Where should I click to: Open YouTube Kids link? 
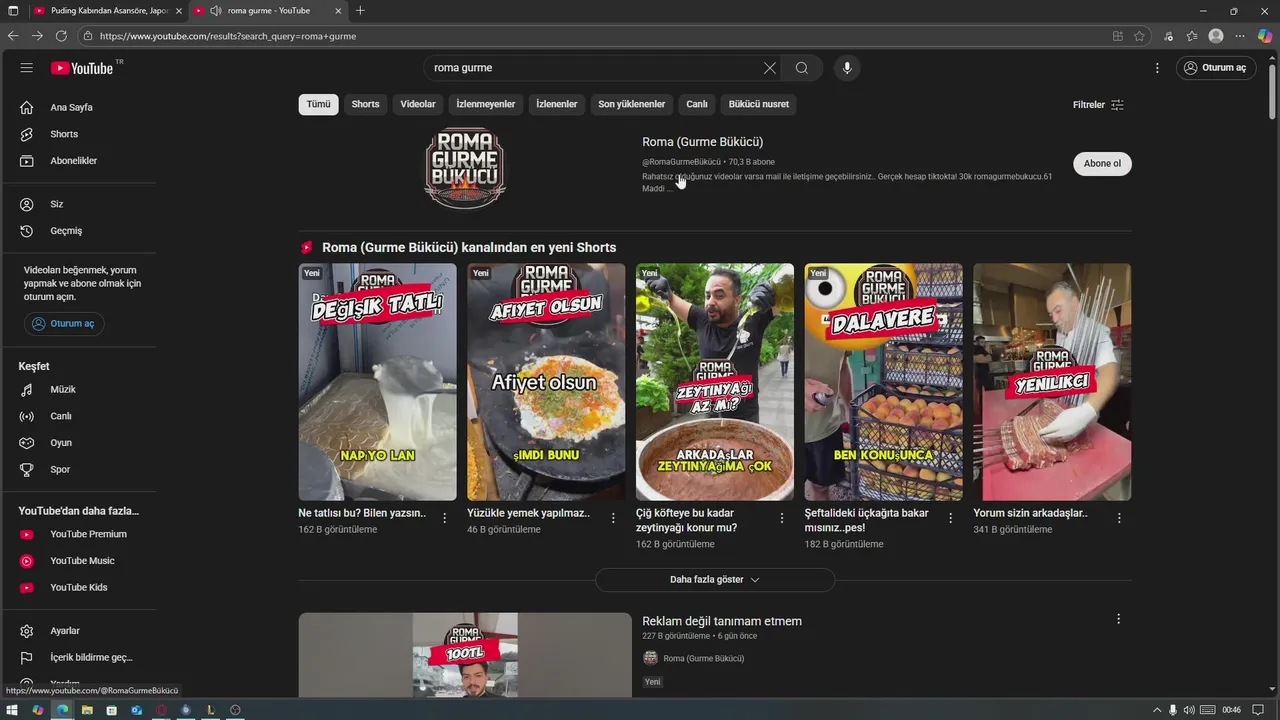point(80,587)
